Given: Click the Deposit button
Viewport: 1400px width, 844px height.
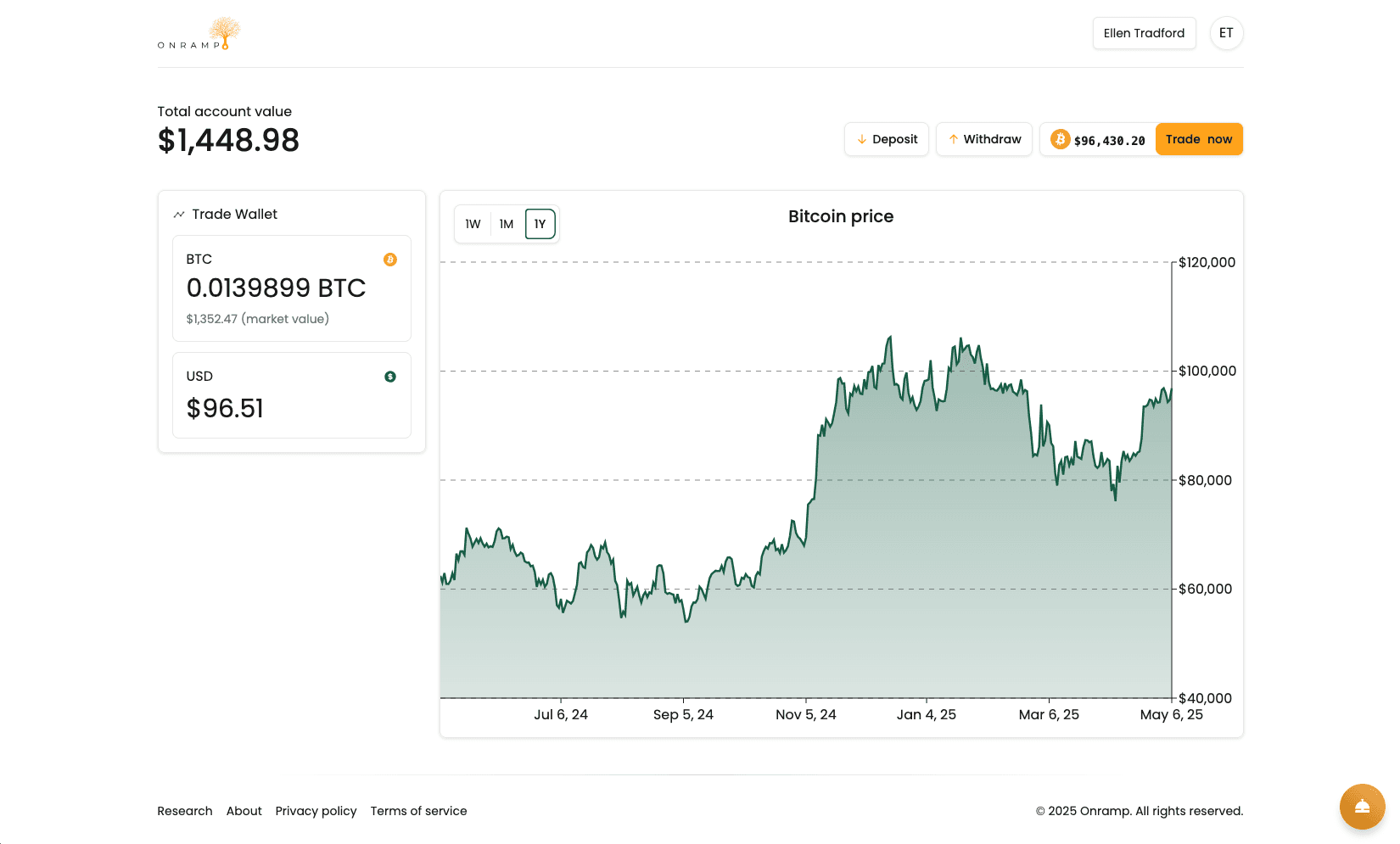Looking at the screenshot, I should 887,139.
